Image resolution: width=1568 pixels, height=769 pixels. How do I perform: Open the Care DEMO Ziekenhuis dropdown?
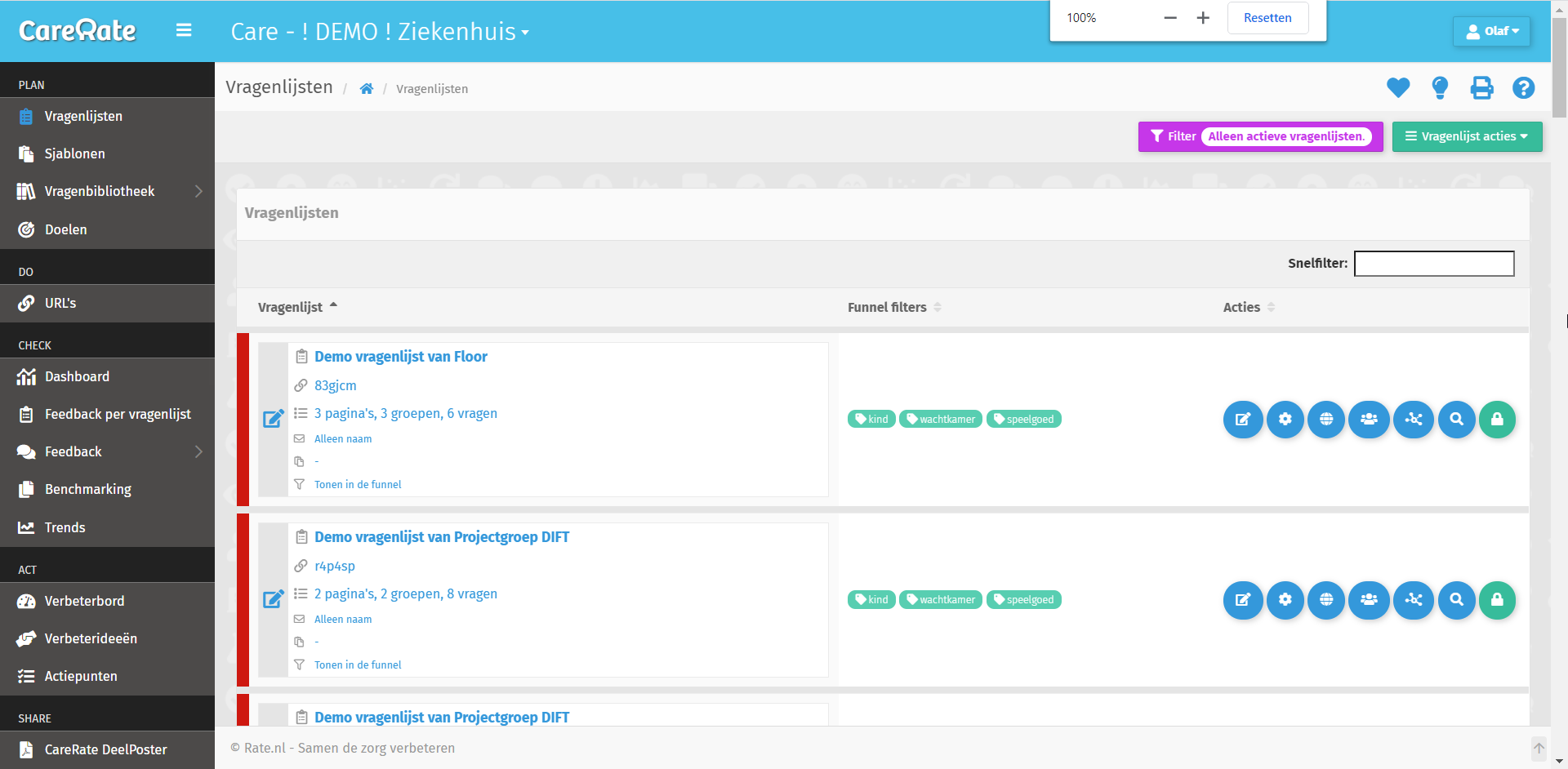coord(380,32)
